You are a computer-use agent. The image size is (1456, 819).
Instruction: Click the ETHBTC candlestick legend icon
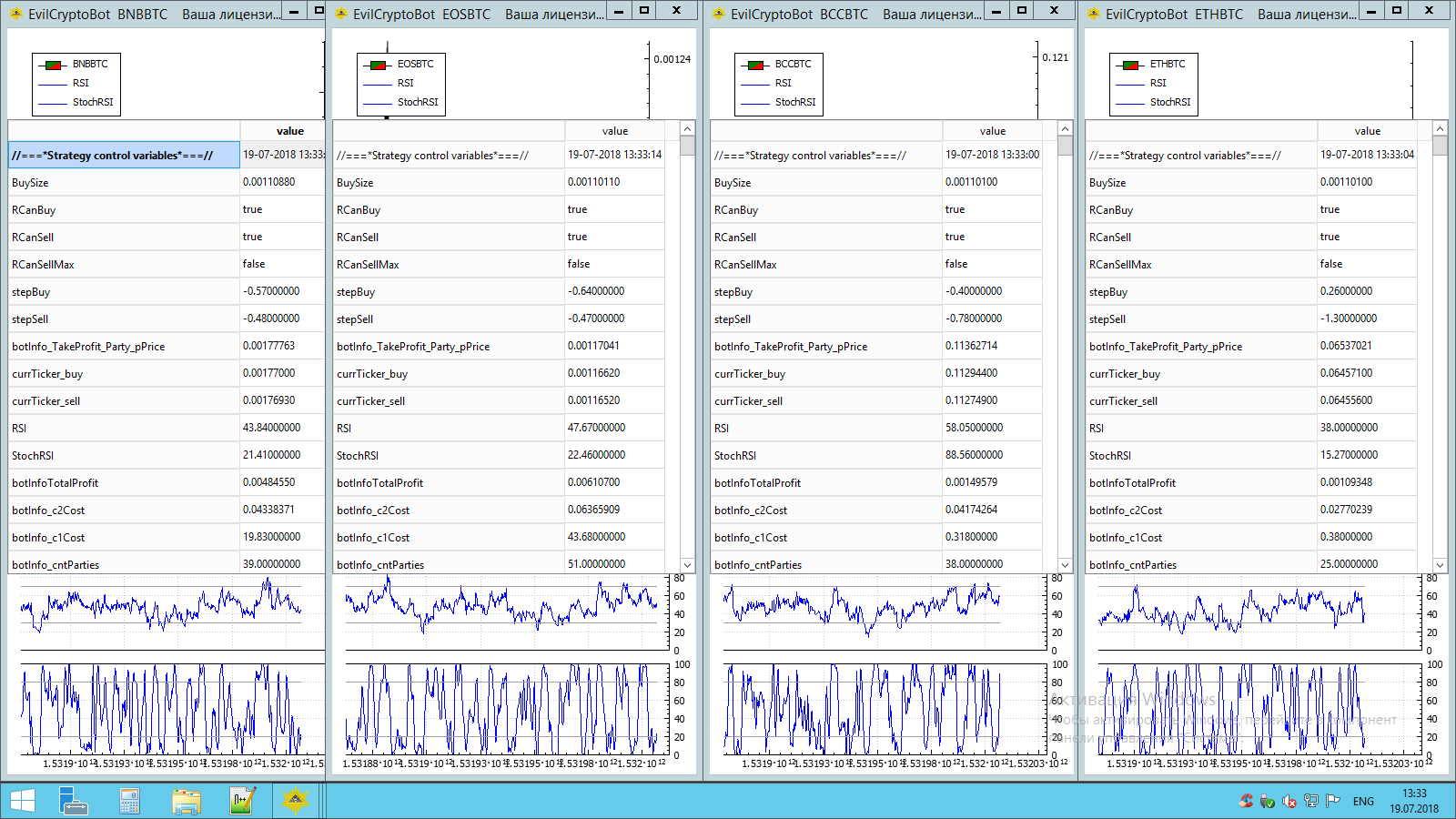point(1130,65)
